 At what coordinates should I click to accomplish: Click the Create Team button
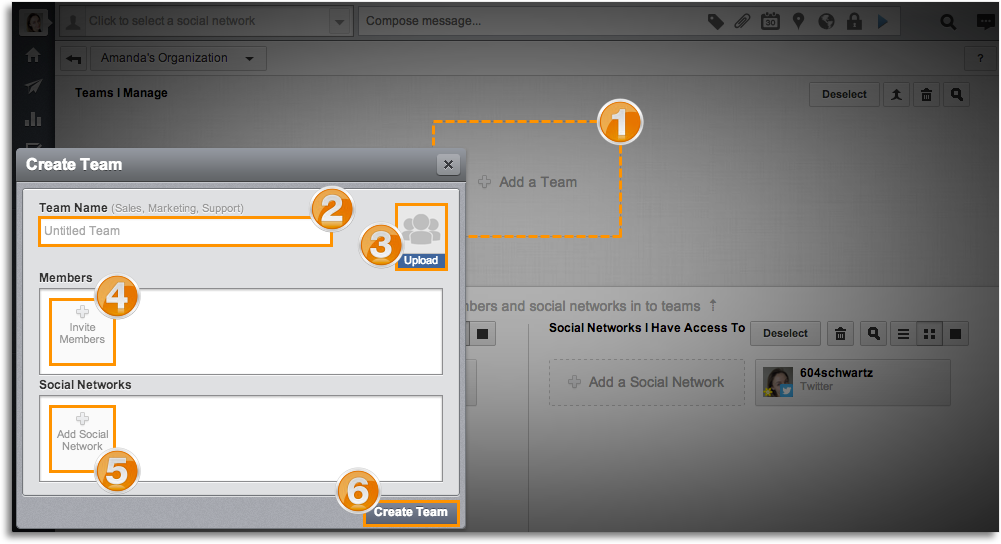coord(411,512)
